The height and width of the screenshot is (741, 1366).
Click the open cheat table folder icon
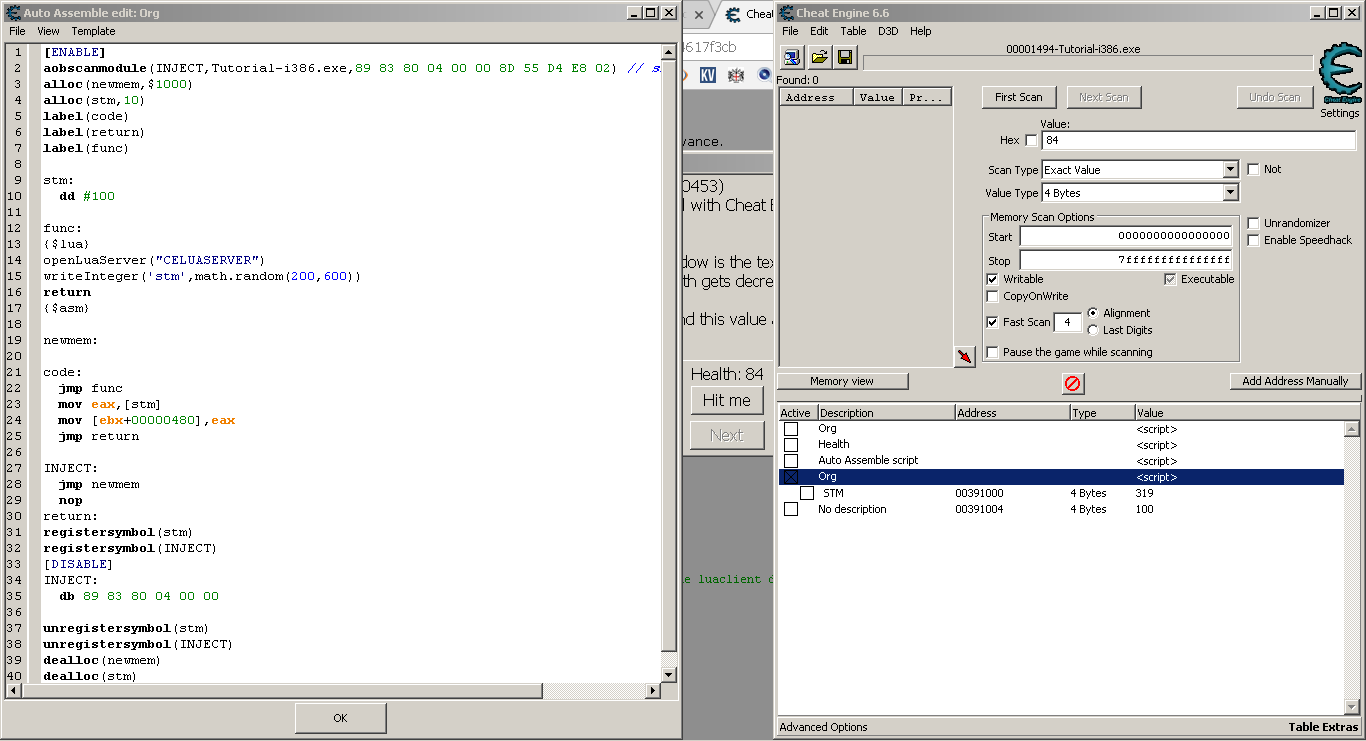(x=819, y=57)
